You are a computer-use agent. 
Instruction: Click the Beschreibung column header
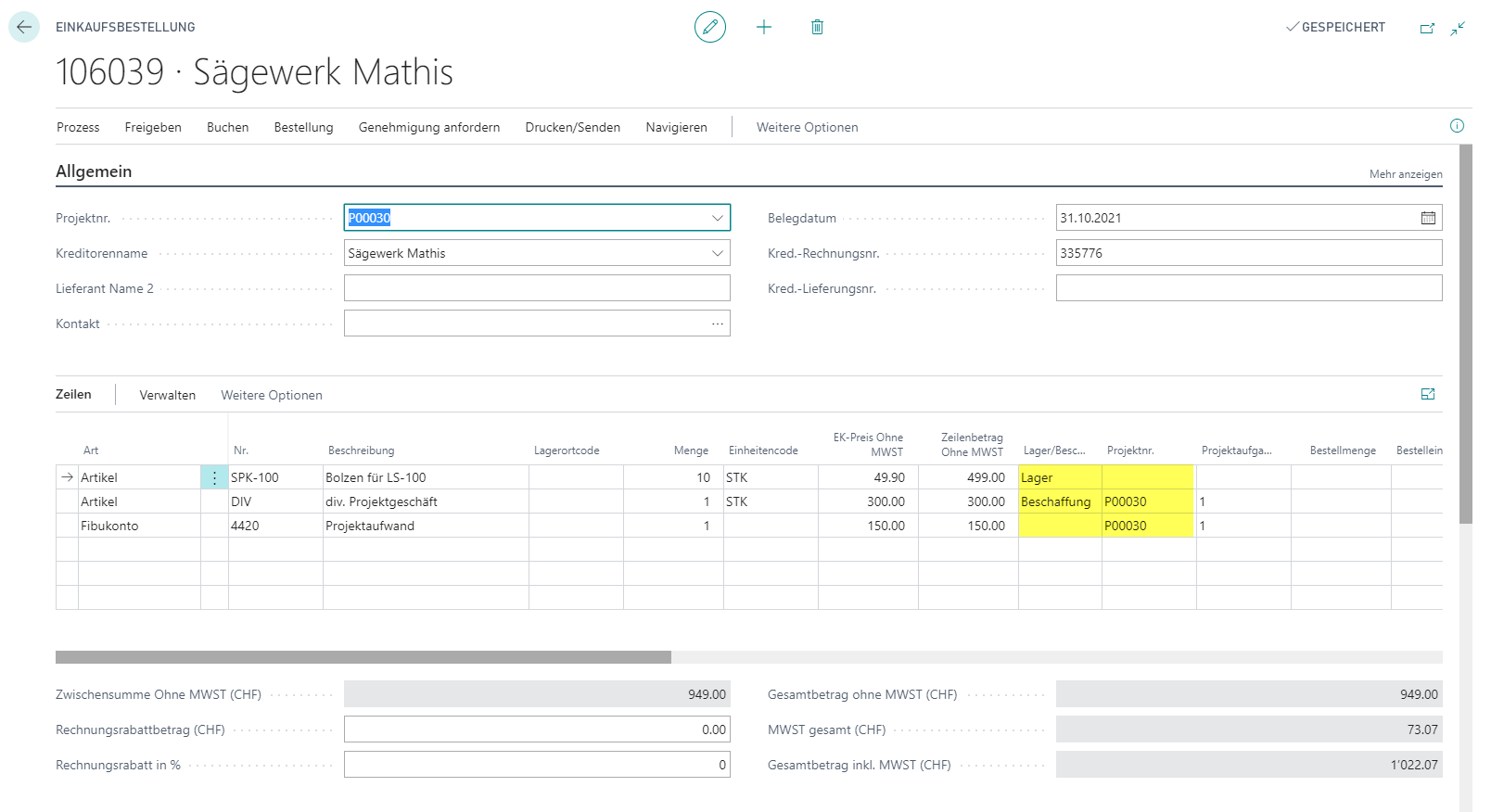pyautogui.click(x=361, y=450)
